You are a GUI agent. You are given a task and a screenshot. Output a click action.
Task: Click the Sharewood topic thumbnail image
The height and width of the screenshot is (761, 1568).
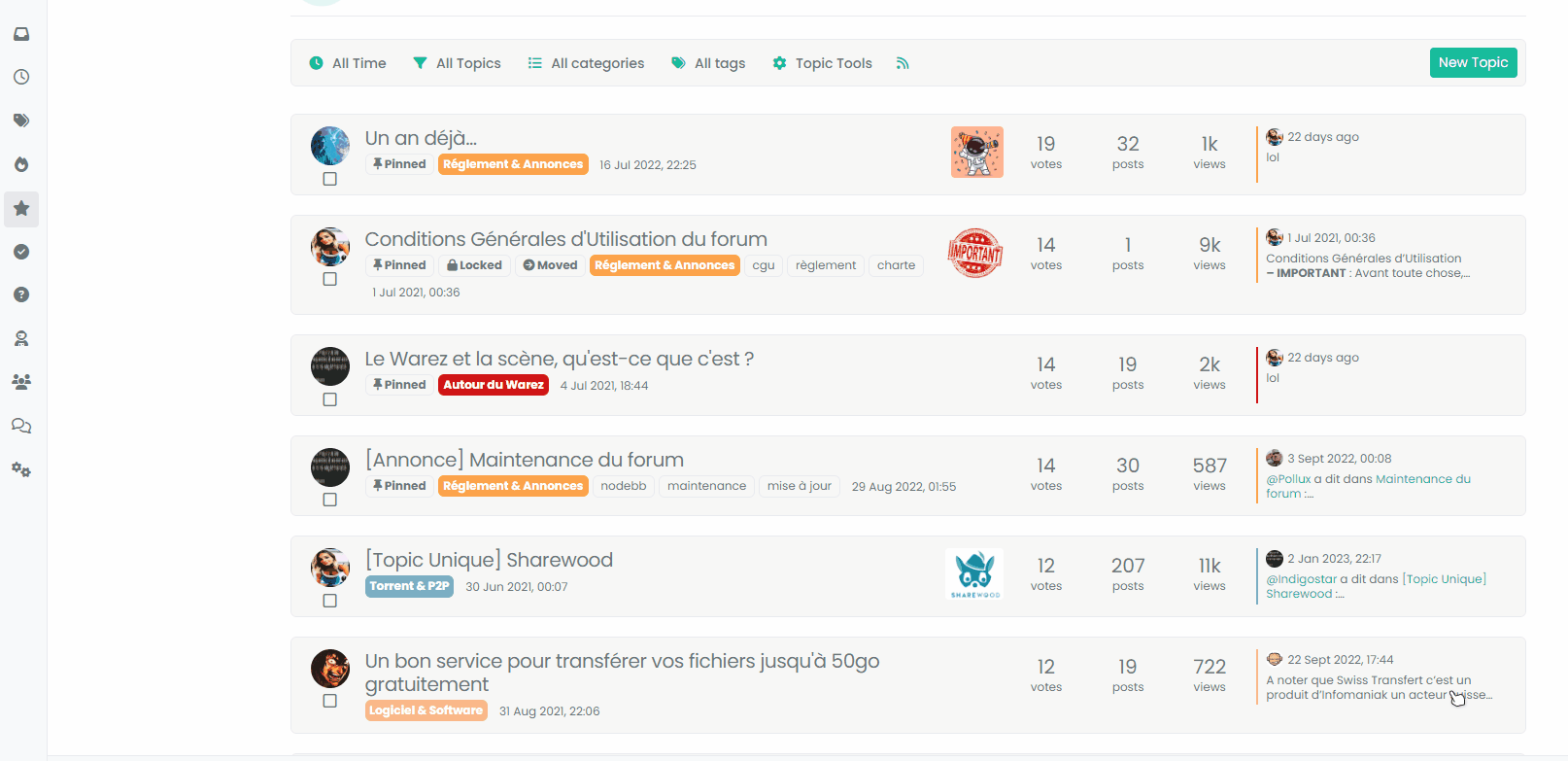[974, 573]
